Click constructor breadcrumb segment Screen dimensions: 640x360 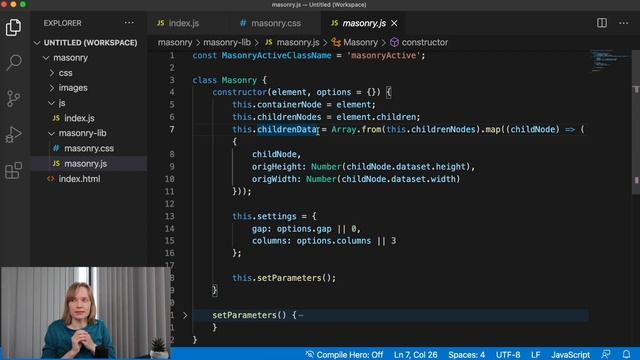[424, 42]
